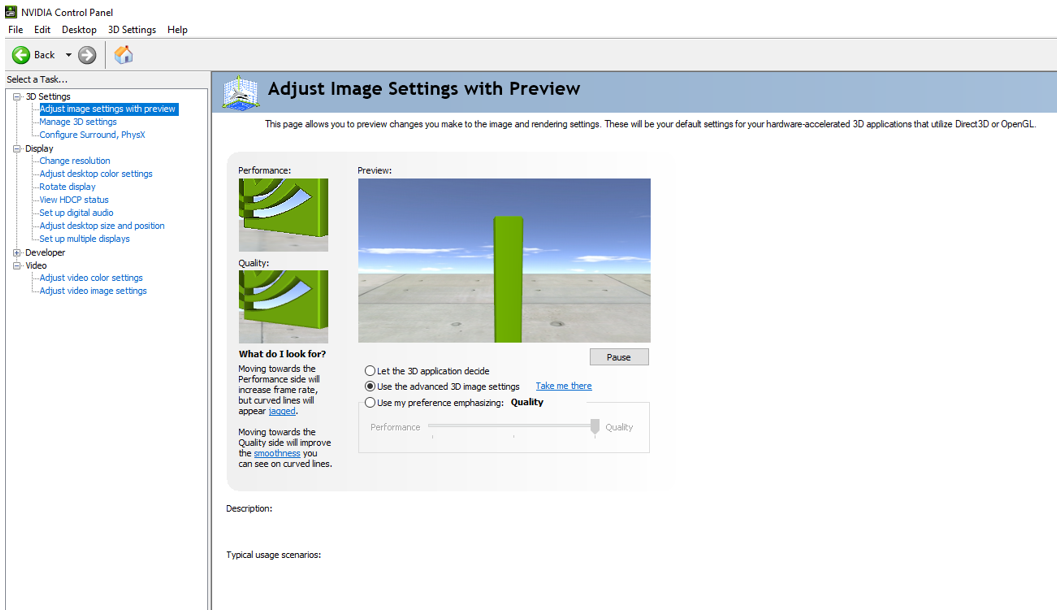The image size is (1057, 610).
Task: Follow the Take me there link
Action: coord(564,386)
